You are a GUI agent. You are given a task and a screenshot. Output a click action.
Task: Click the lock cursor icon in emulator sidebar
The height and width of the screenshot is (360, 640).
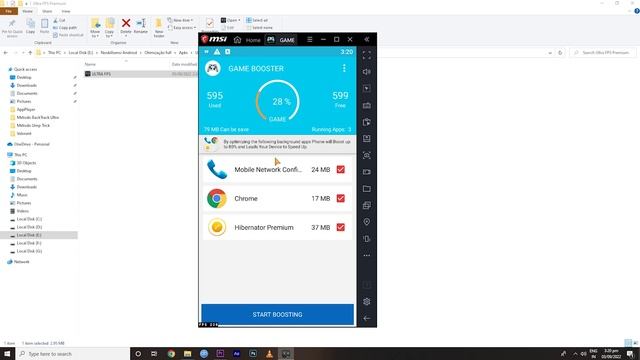point(367,89)
